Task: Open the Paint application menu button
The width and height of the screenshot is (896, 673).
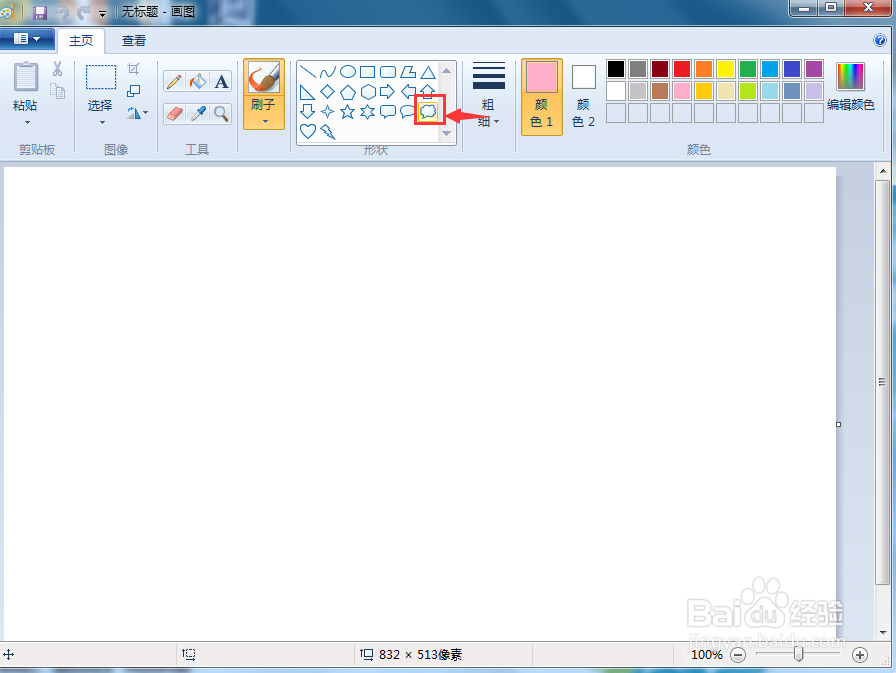Action: tap(27, 39)
